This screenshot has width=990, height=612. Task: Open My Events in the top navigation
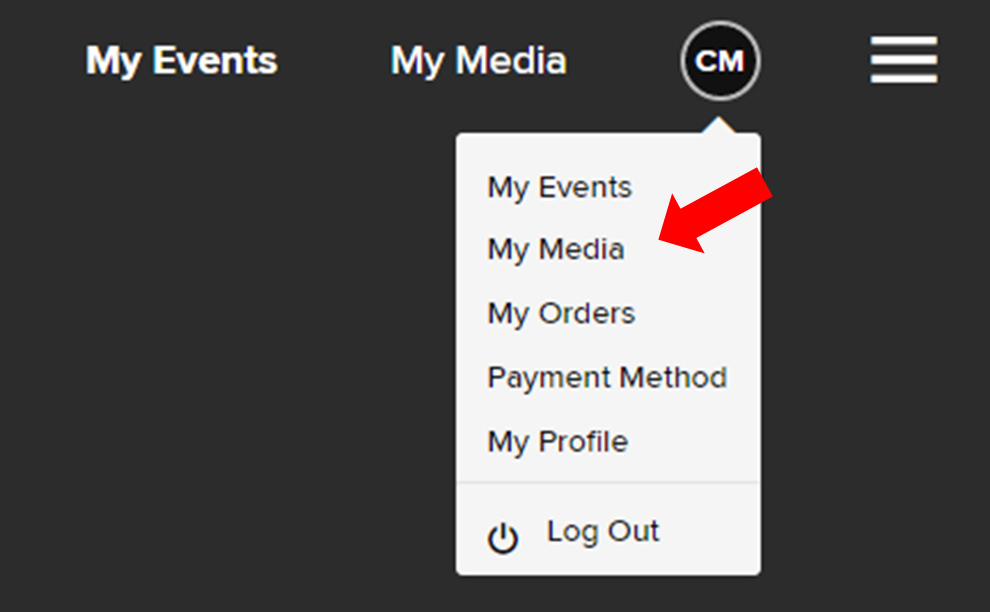(x=182, y=61)
